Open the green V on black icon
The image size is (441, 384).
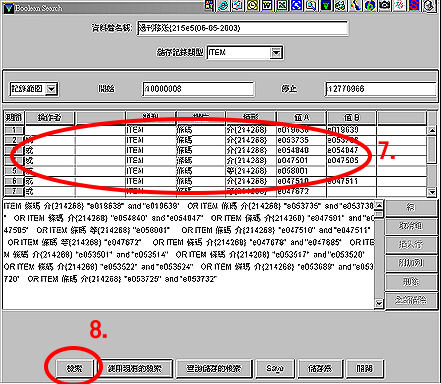tap(326, 6)
